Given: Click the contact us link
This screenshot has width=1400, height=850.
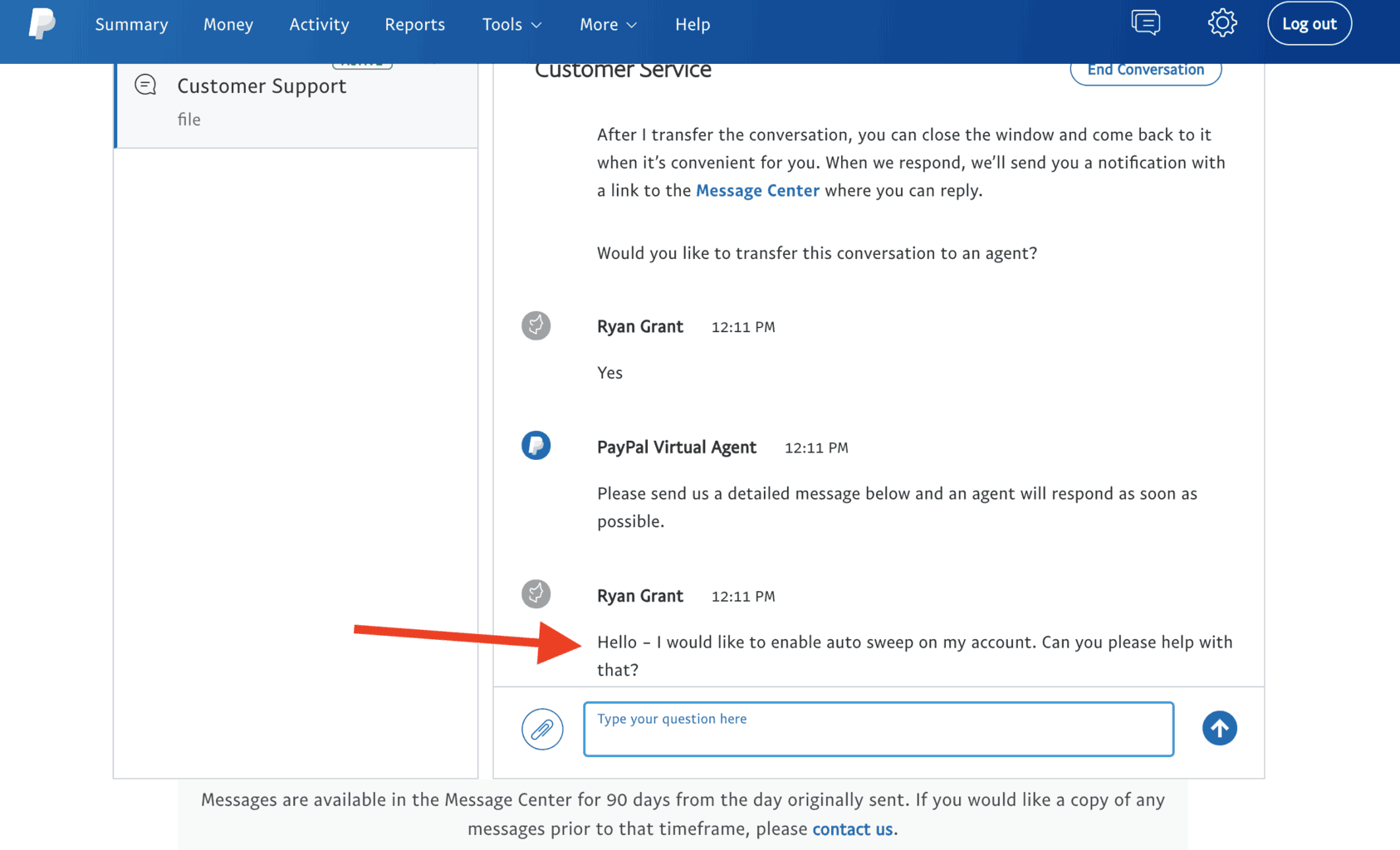Looking at the screenshot, I should point(851,828).
